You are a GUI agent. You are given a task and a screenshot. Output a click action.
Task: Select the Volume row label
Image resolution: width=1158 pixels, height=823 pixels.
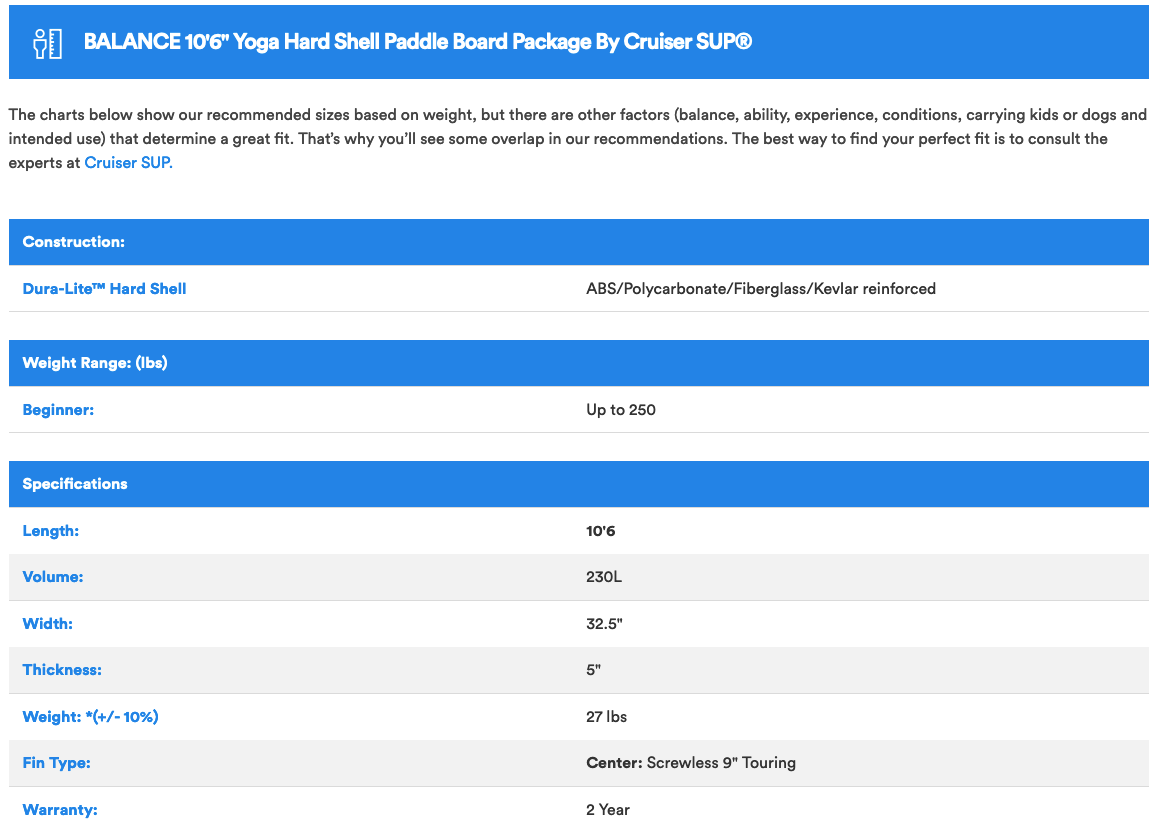coord(53,577)
